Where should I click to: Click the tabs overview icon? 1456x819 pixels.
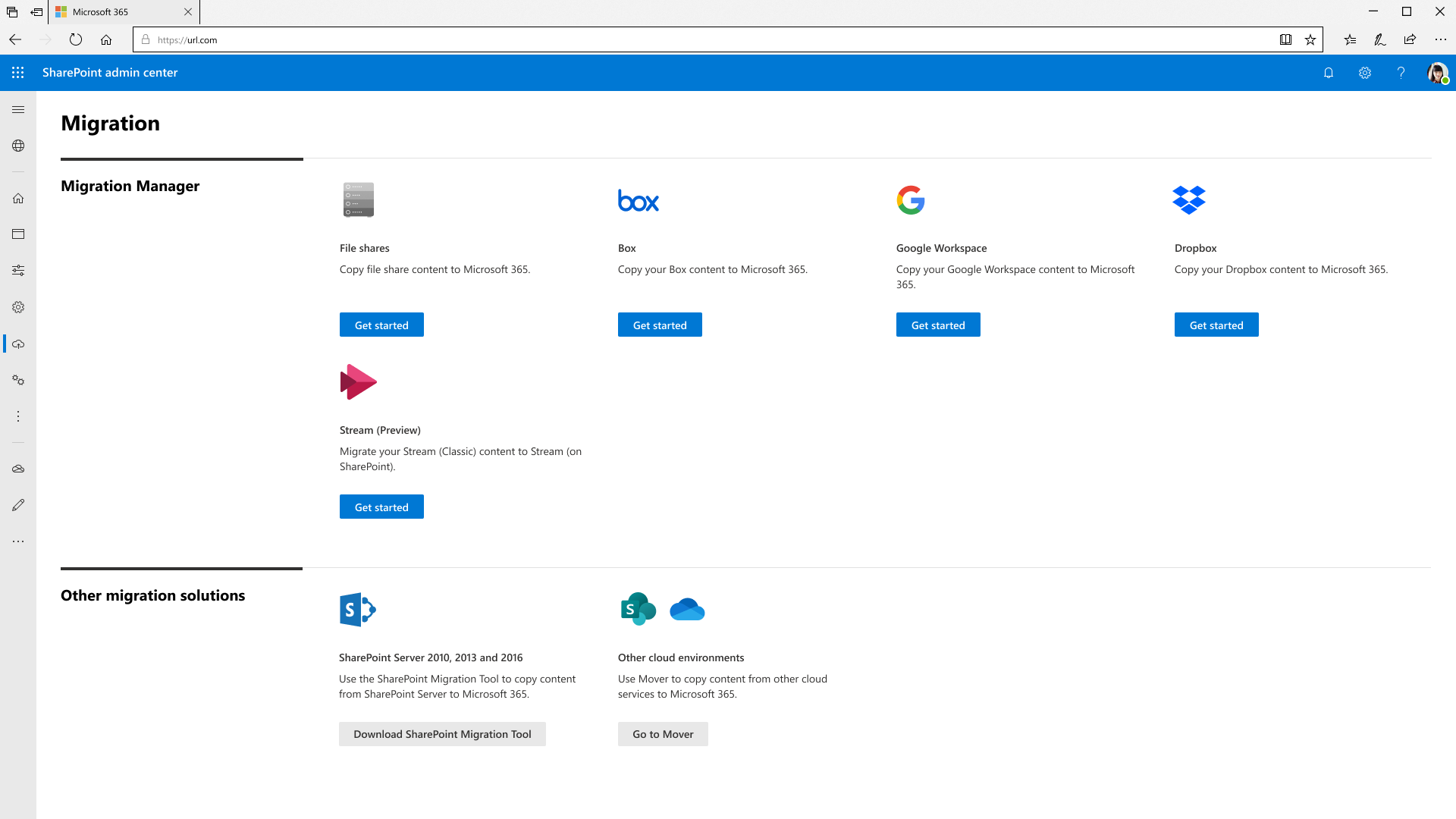pos(12,12)
